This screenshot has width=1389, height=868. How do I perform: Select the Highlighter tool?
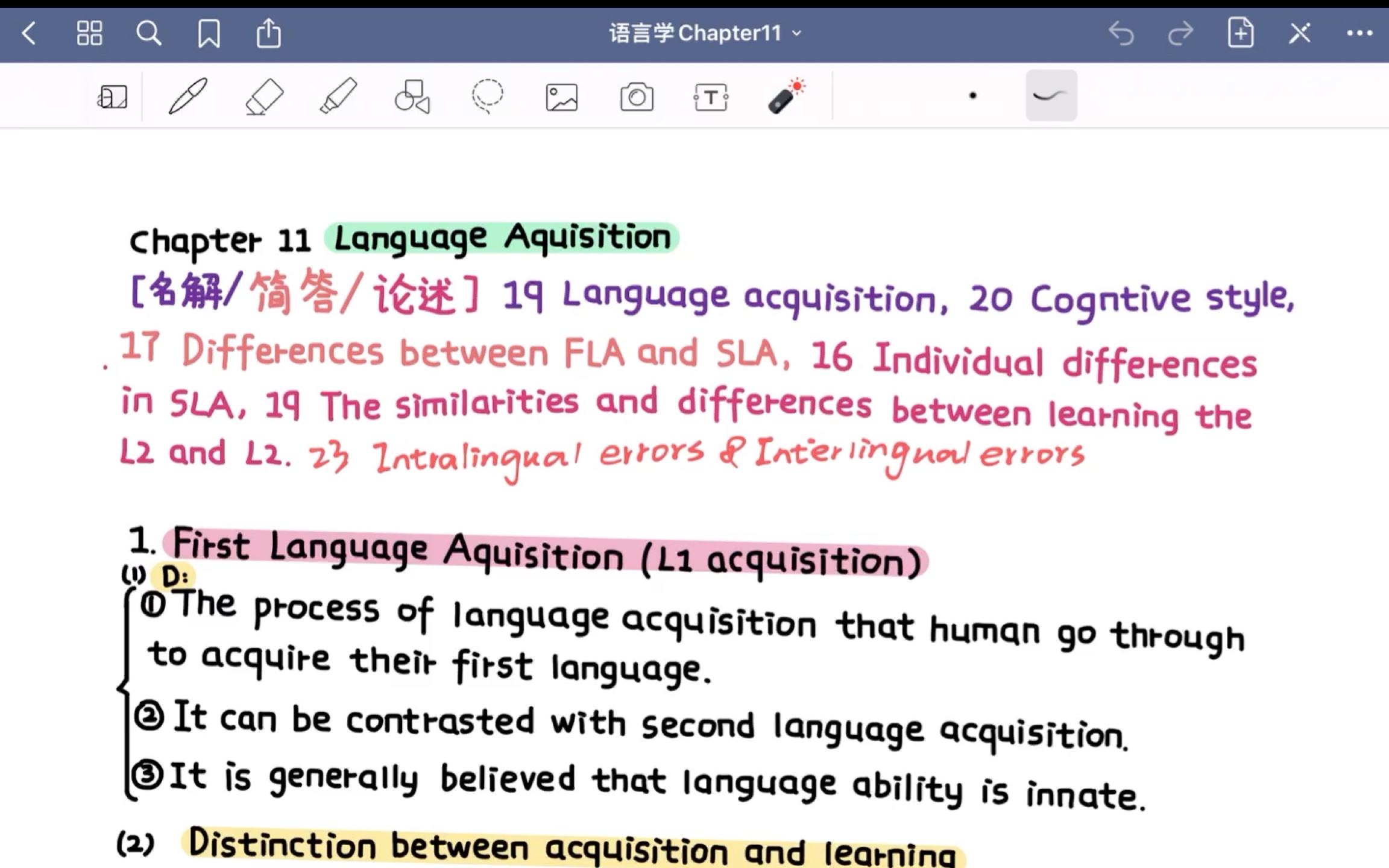[x=338, y=96]
